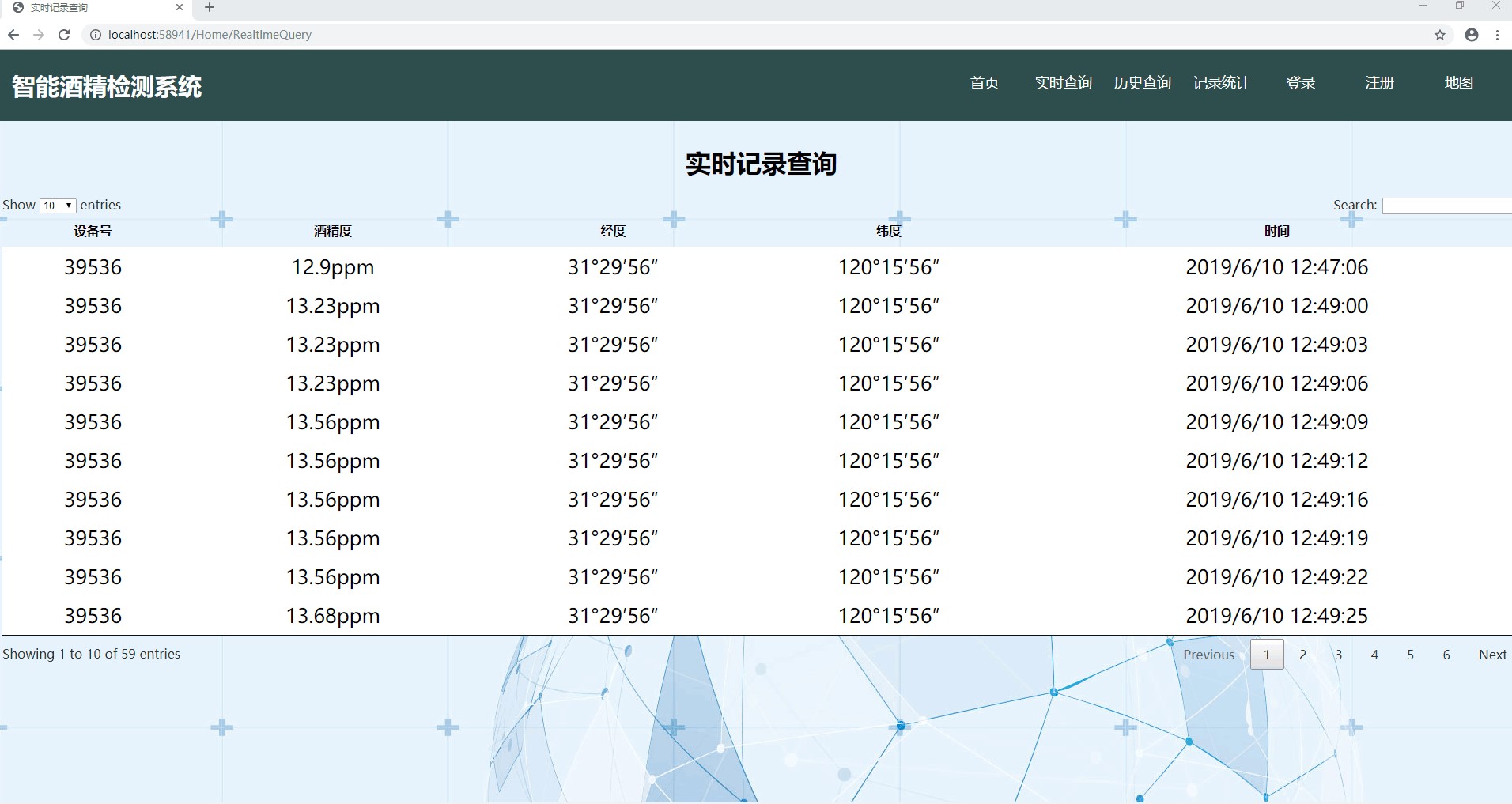Click the browser forward arrow
Screen dimensions: 1512x804
click(39, 35)
